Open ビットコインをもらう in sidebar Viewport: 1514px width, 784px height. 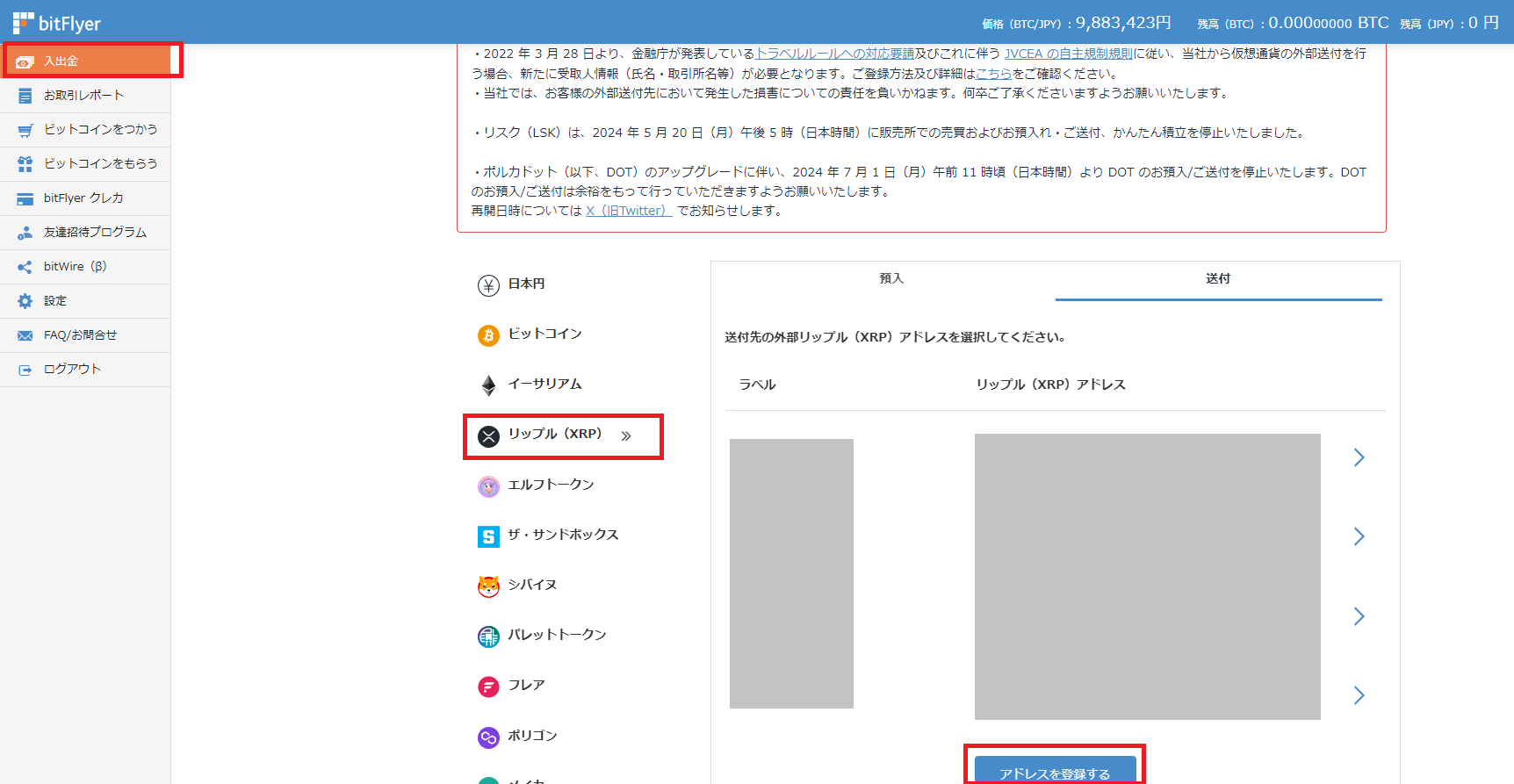(x=85, y=163)
